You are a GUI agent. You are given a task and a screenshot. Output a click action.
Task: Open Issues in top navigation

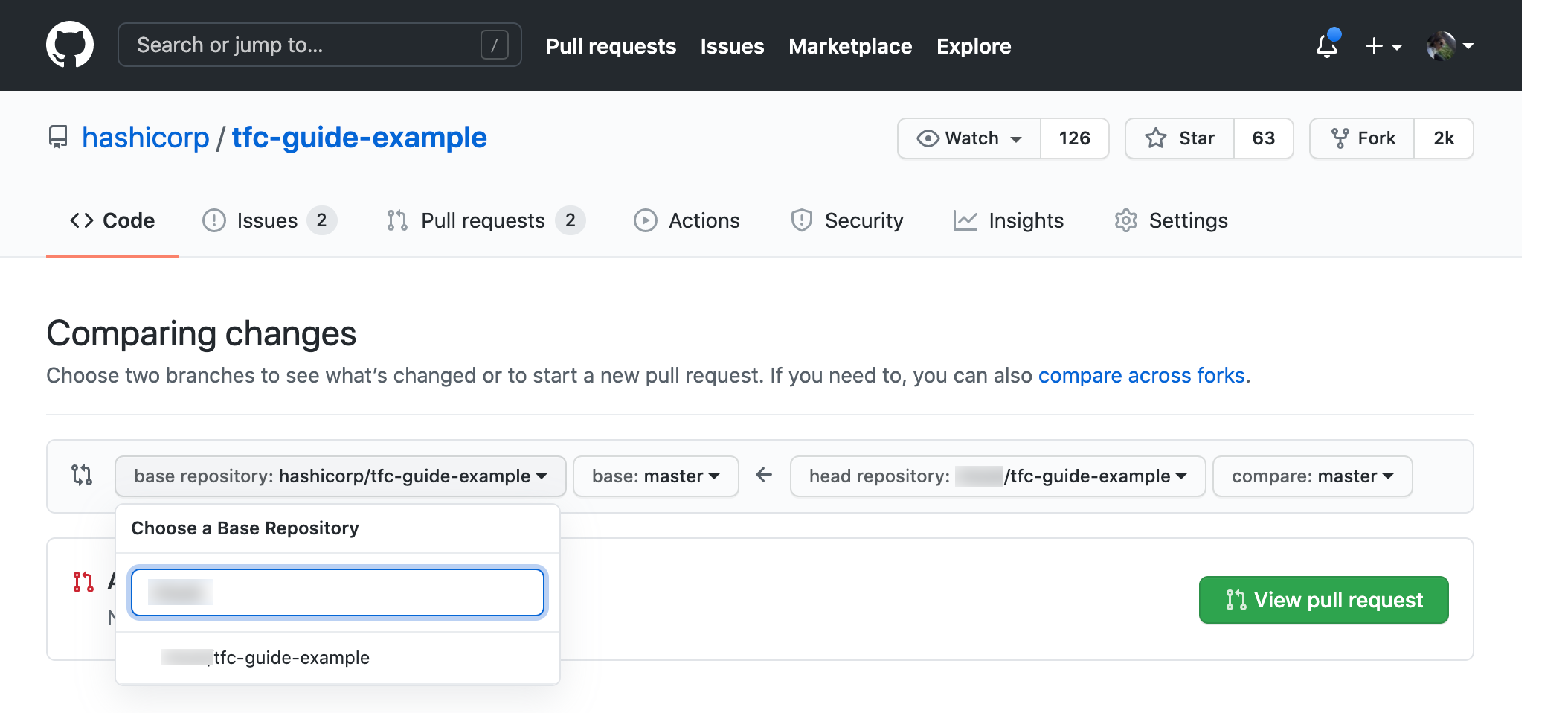point(732,46)
